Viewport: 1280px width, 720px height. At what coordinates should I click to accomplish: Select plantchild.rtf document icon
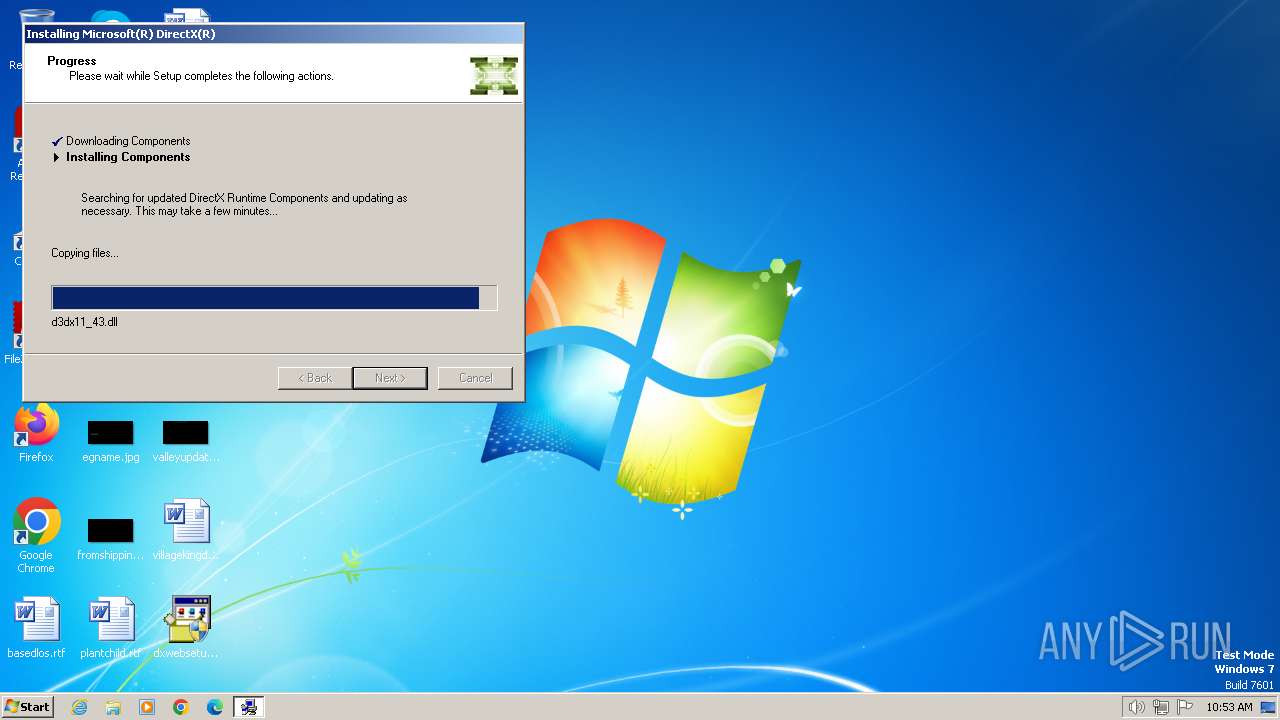pyautogui.click(x=110, y=629)
